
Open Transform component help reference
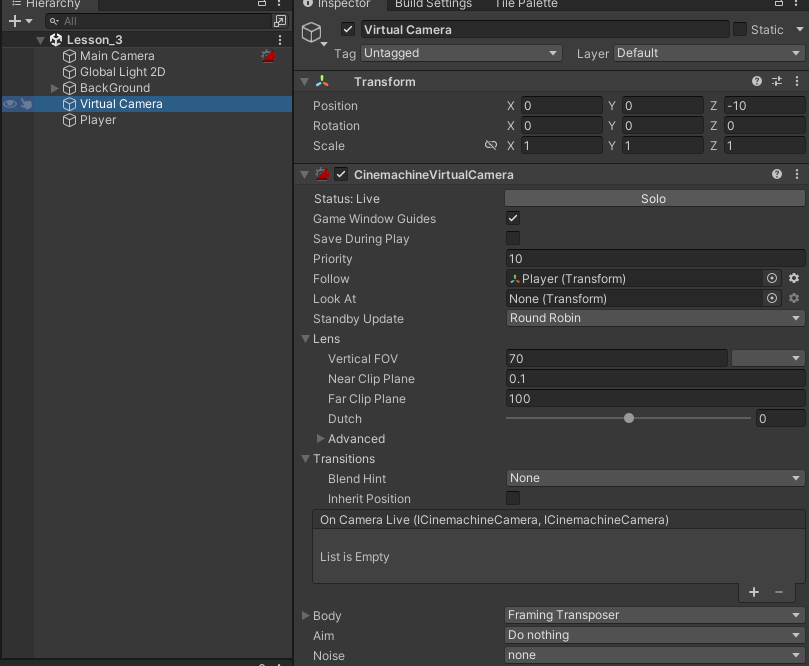[756, 81]
